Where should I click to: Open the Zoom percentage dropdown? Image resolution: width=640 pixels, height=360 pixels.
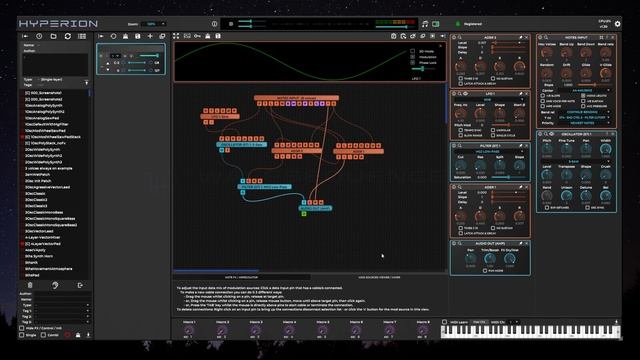(x=154, y=24)
